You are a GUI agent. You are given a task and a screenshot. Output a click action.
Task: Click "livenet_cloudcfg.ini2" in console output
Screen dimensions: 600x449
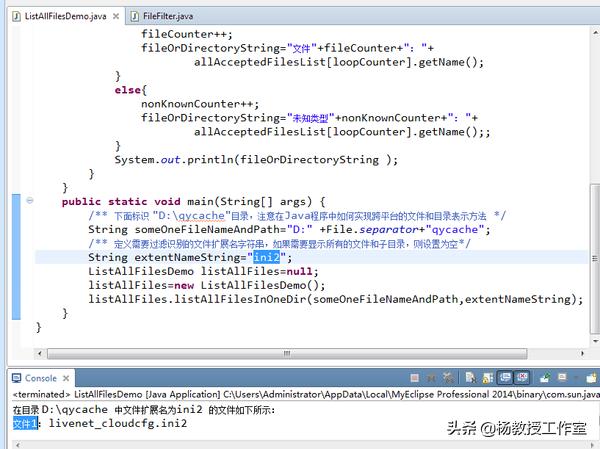tap(118, 423)
